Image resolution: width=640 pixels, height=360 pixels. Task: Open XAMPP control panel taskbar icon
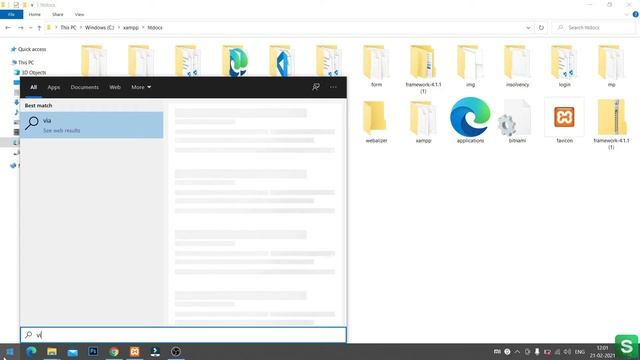[135, 351]
